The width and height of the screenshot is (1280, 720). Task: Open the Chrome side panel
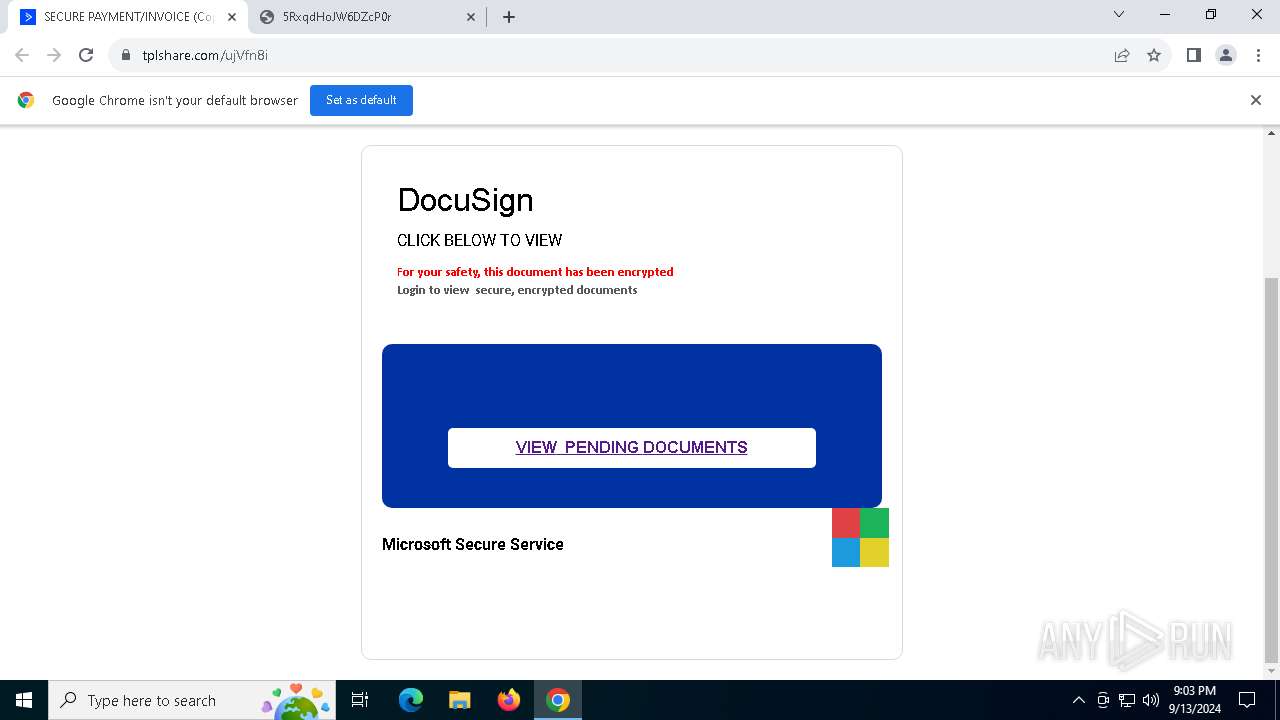coord(1194,55)
